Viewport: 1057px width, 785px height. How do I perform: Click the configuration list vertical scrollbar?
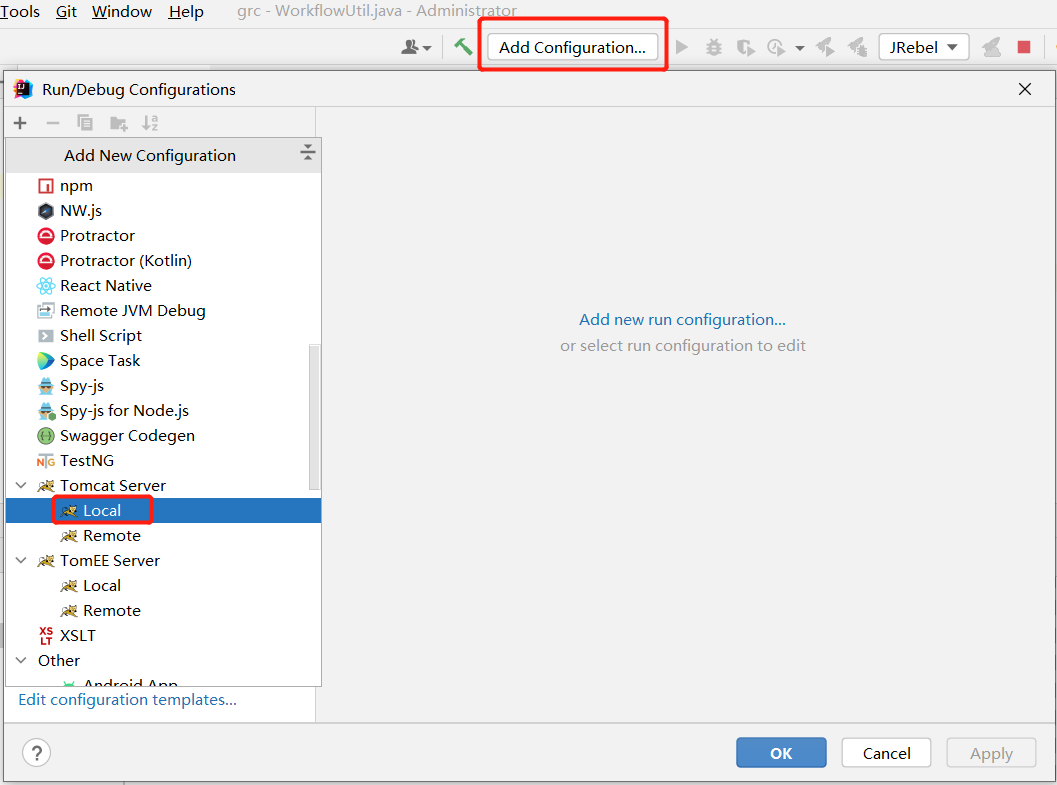[x=314, y=416]
